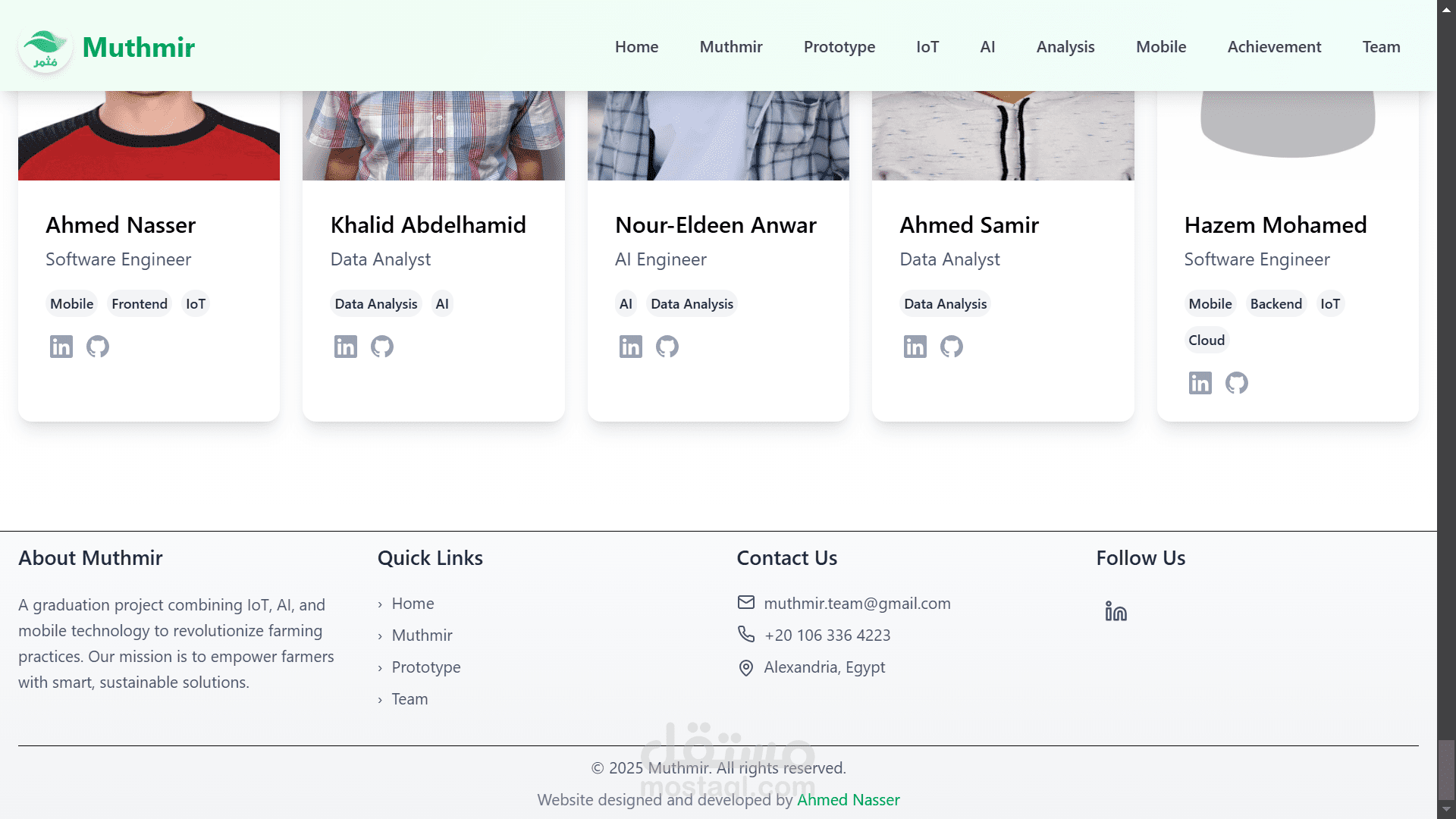Click the page's vertical scrollbar thumb
Image resolution: width=1456 pixels, height=819 pixels.
pos(1446,768)
